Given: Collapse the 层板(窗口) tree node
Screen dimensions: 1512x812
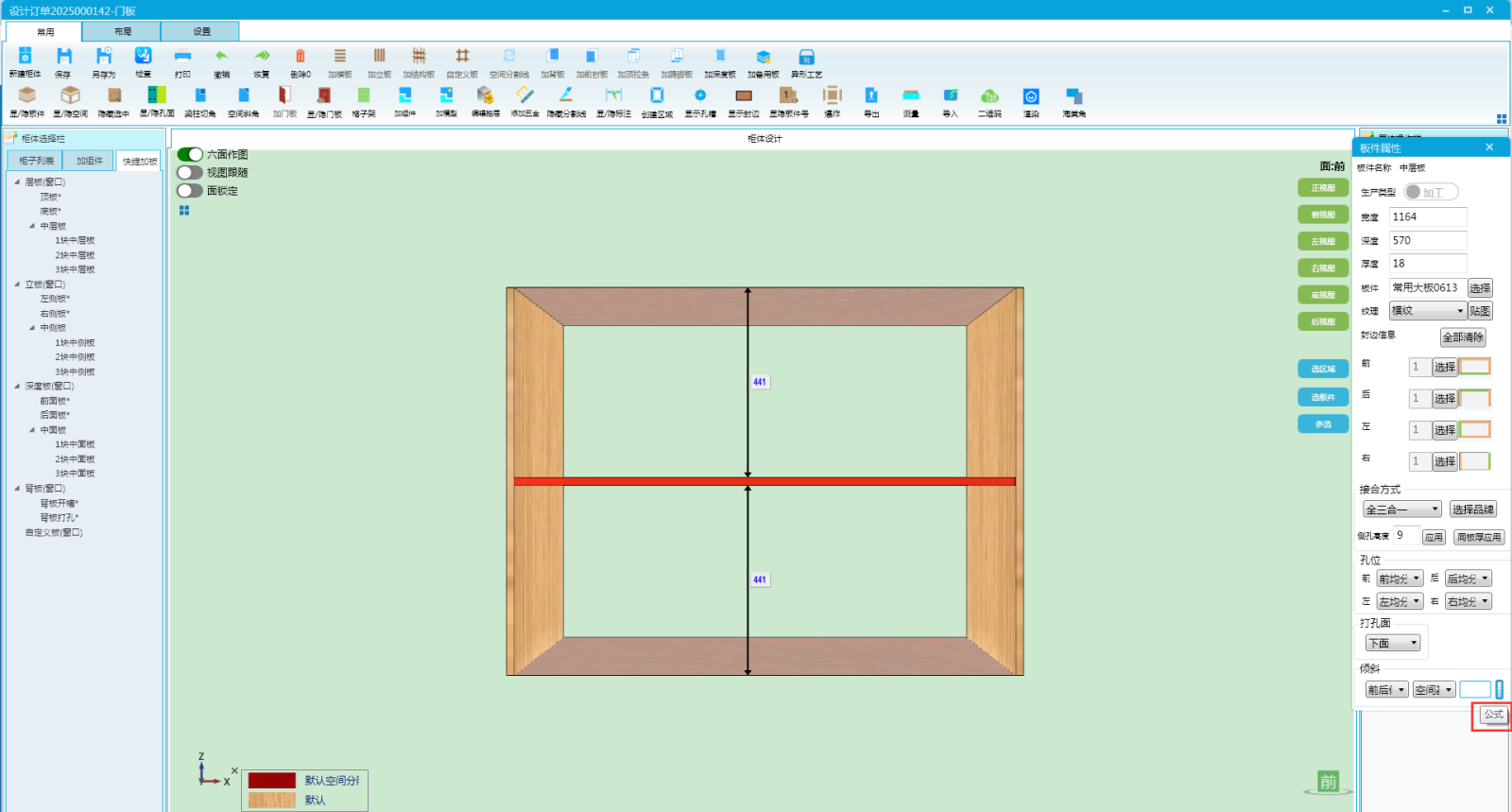Looking at the screenshot, I should point(17,181).
